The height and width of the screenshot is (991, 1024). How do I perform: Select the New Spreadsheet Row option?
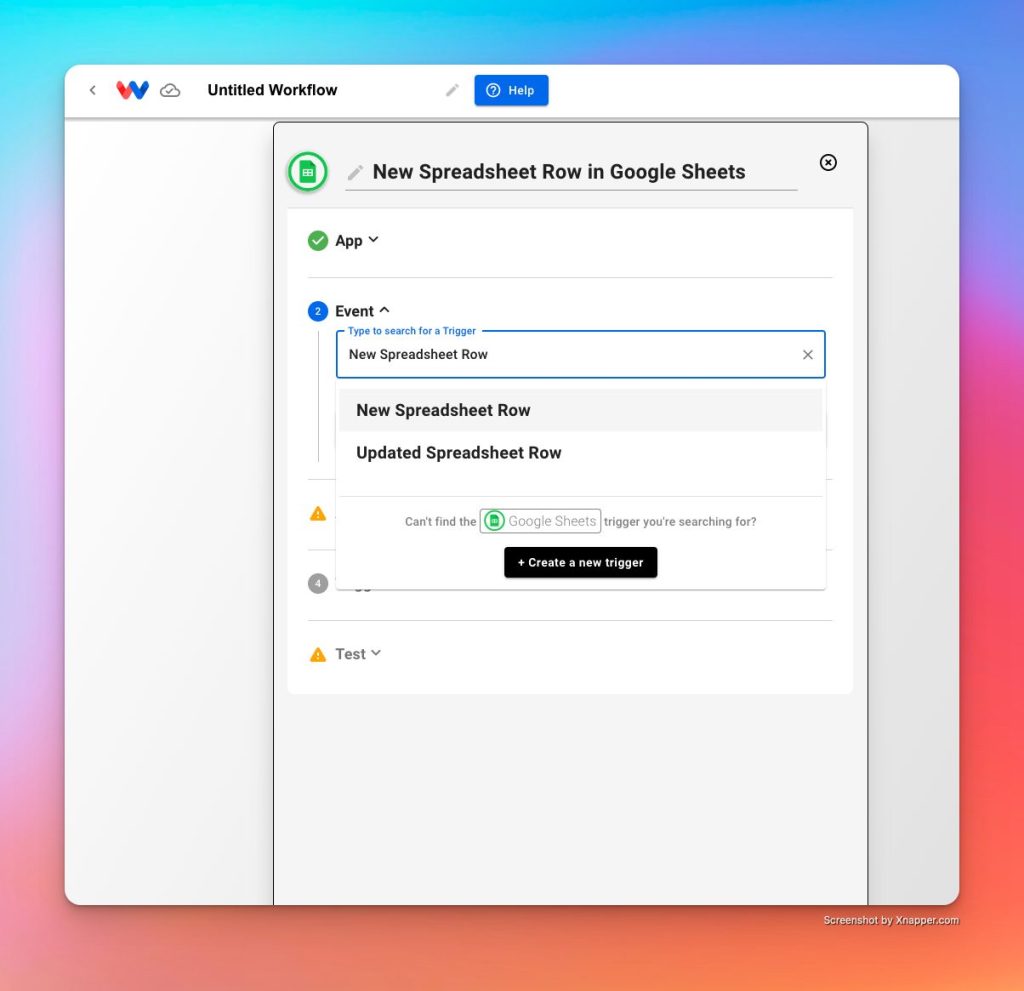pyautogui.click(x=580, y=410)
